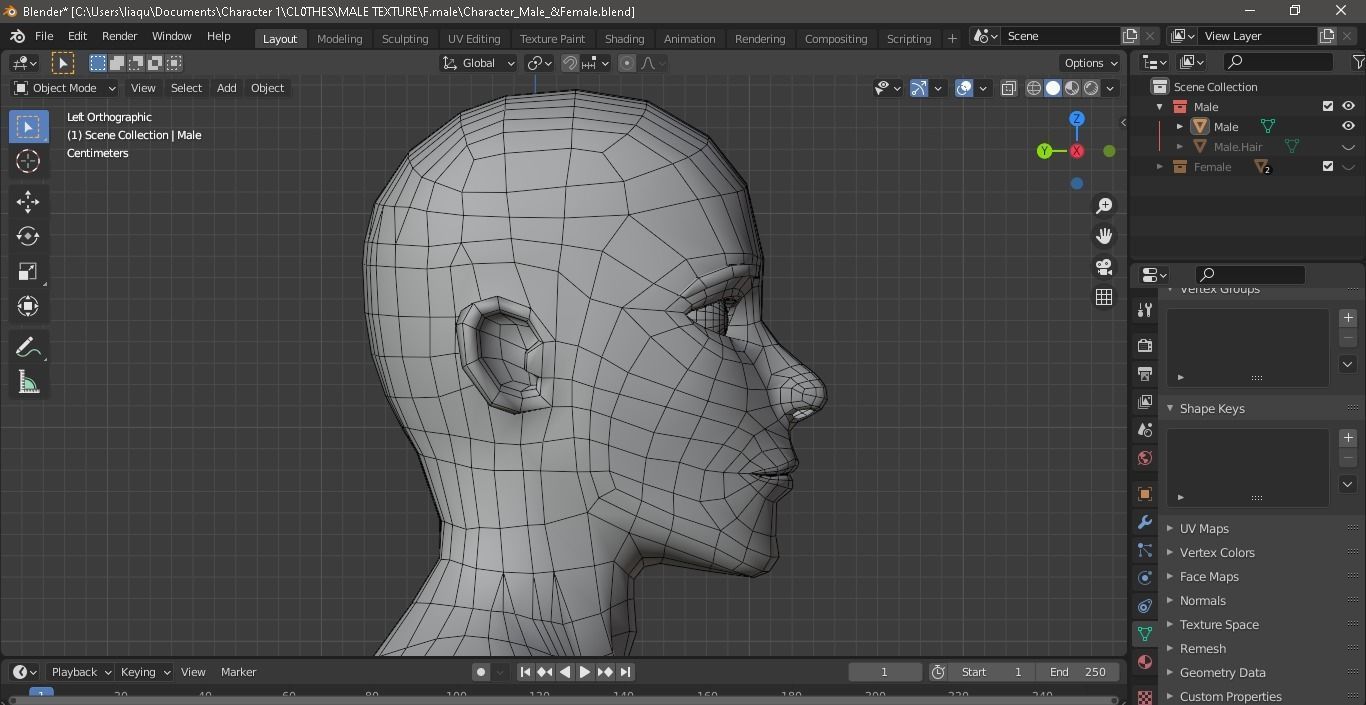Toggle snapping magnet
The height and width of the screenshot is (705, 1366).
pyautogui.click(x=570, y=63)
